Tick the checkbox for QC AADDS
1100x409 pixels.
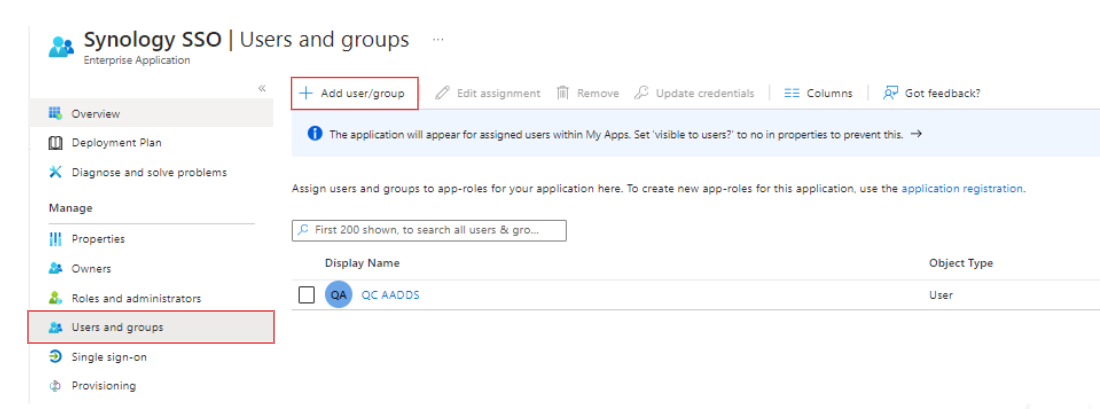pyautogui.click(x=306, y=295)
